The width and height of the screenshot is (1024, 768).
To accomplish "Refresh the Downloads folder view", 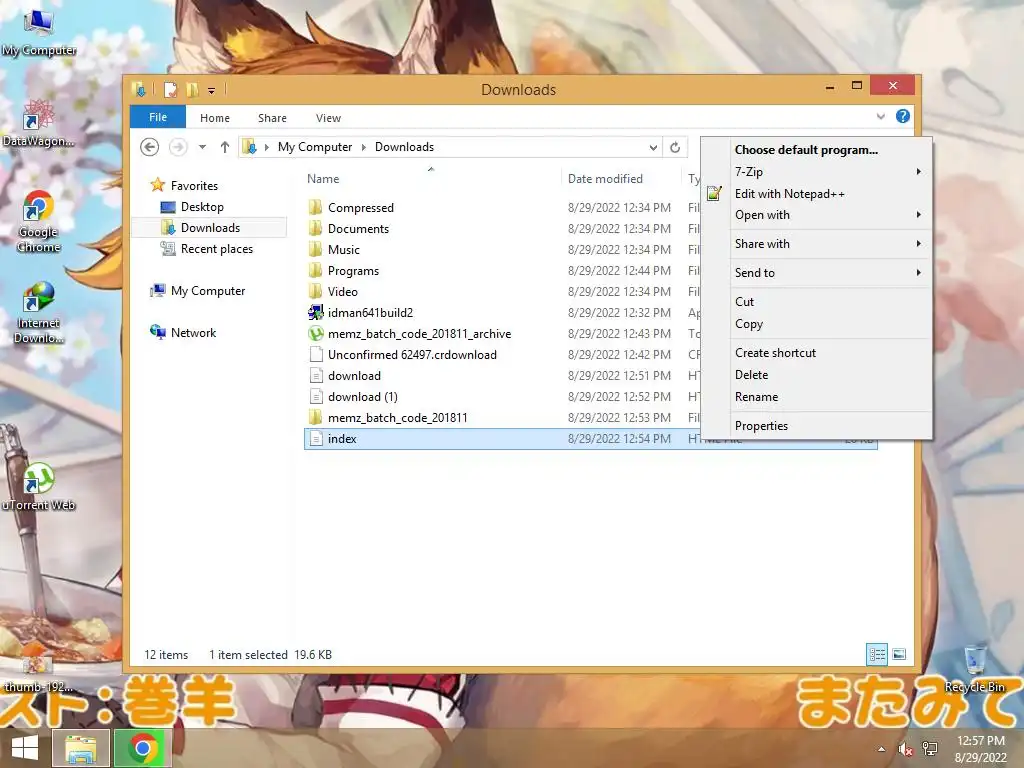I will (675, 147).
